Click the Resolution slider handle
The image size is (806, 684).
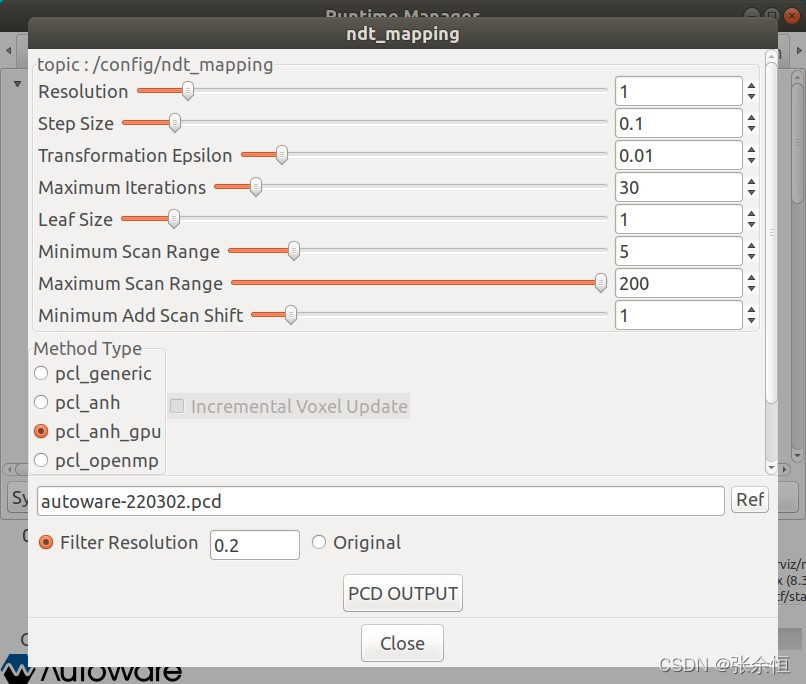(x=188, y=90)
